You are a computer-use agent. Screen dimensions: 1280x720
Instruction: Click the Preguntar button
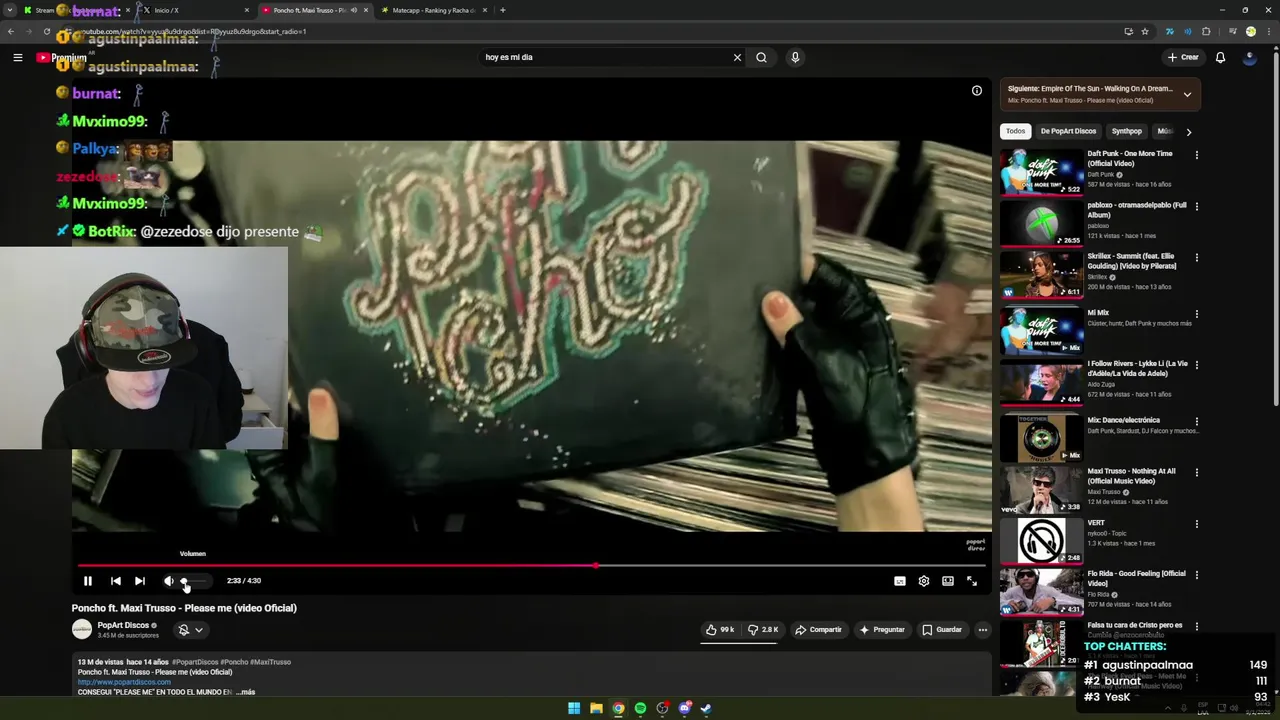882,630
